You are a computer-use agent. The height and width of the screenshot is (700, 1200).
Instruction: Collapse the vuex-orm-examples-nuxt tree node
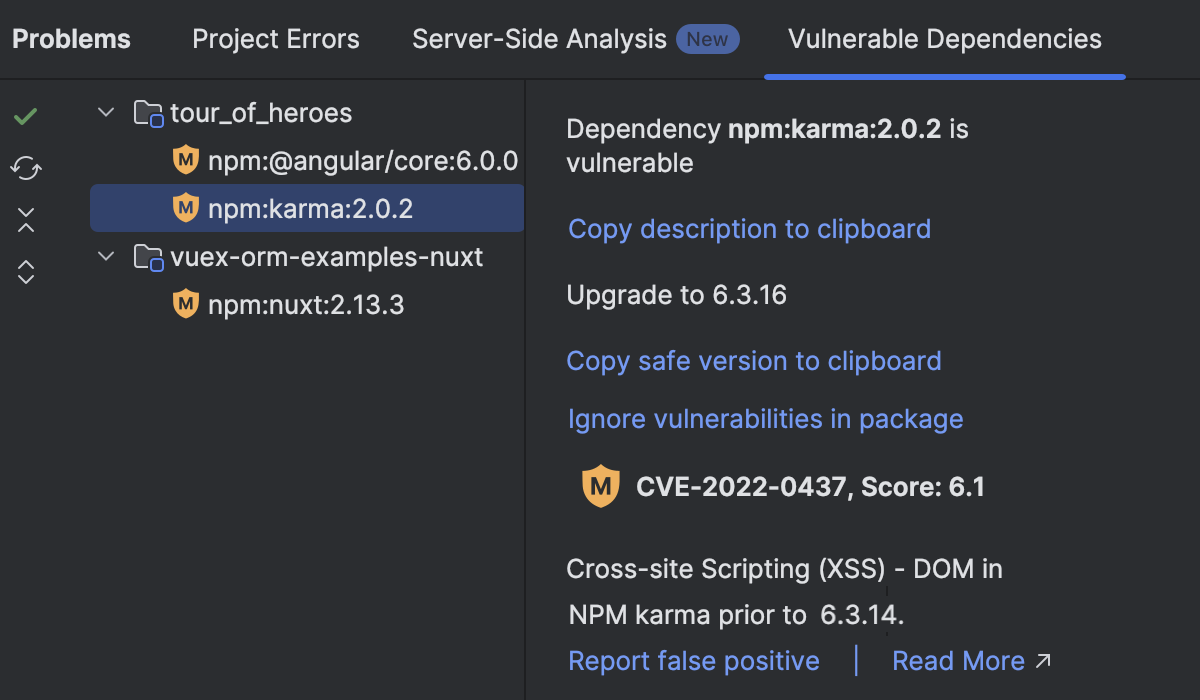(106, 256)
